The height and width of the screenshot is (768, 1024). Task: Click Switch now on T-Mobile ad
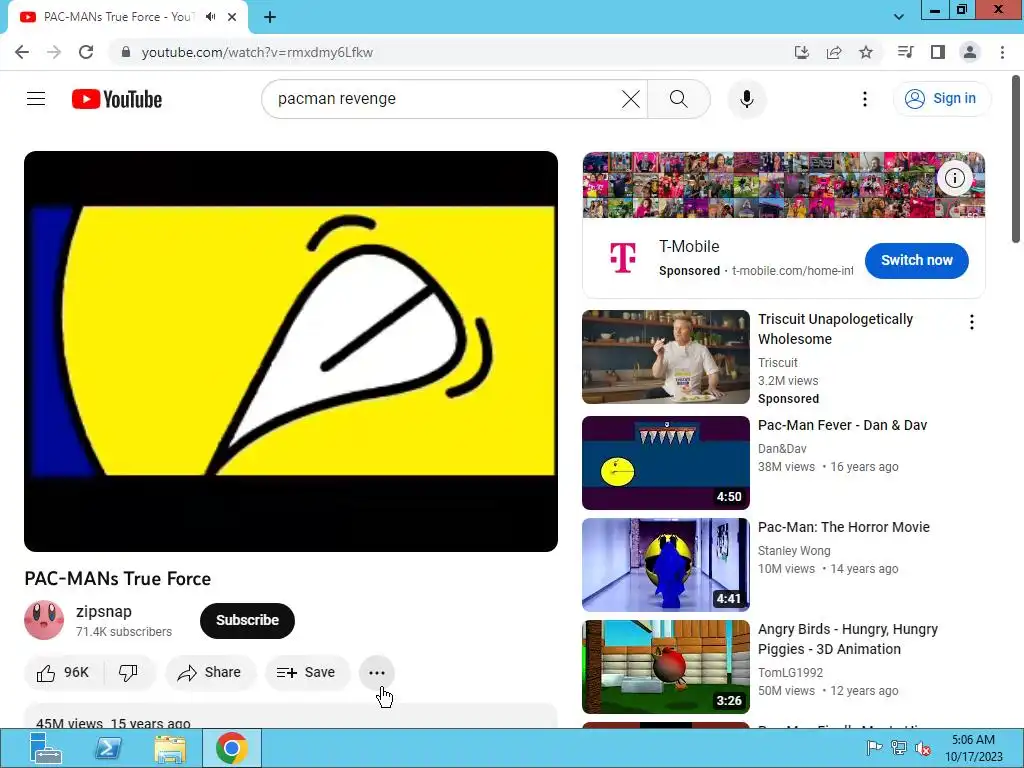click(916, 261)
